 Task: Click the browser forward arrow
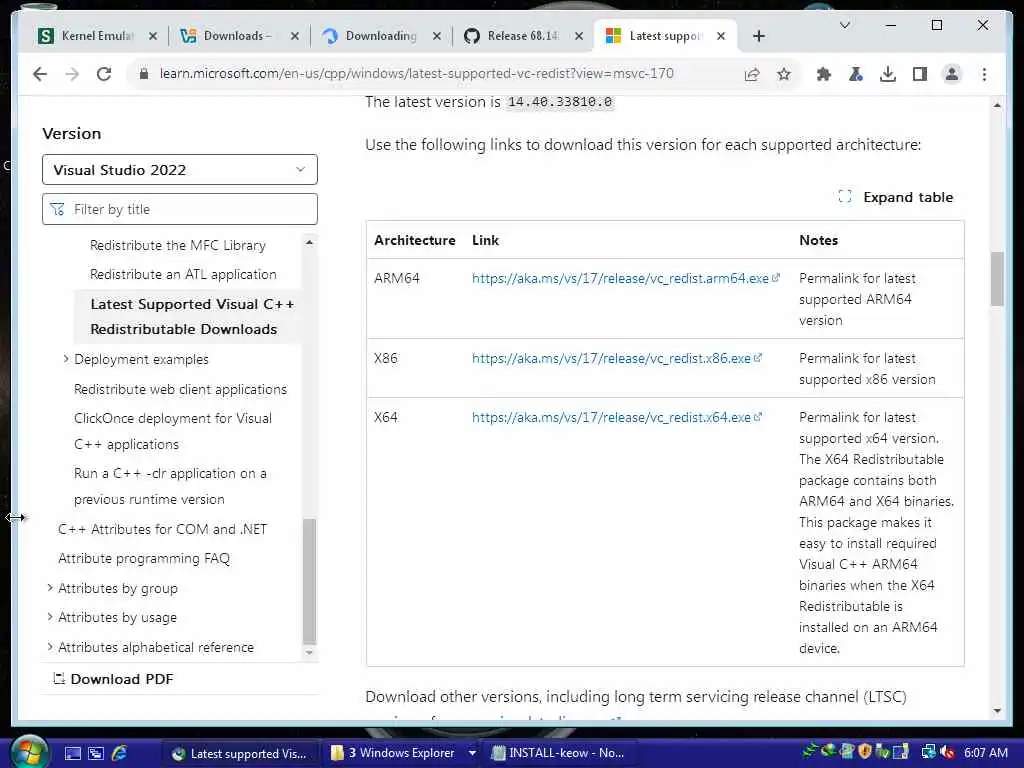point(72,74)
